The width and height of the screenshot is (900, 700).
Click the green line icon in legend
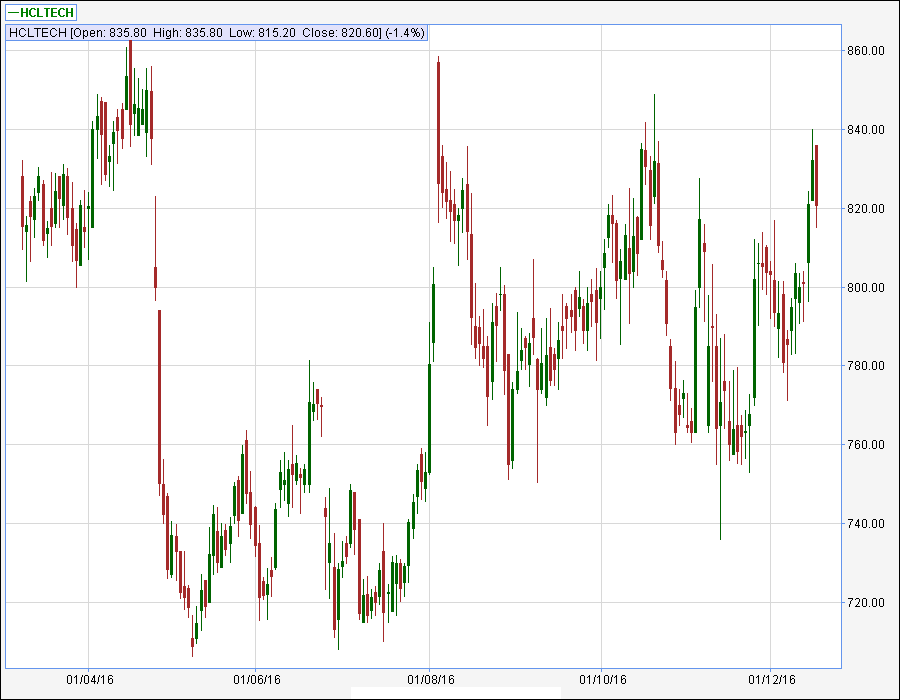pyautogui.click(x=13, y=13)
